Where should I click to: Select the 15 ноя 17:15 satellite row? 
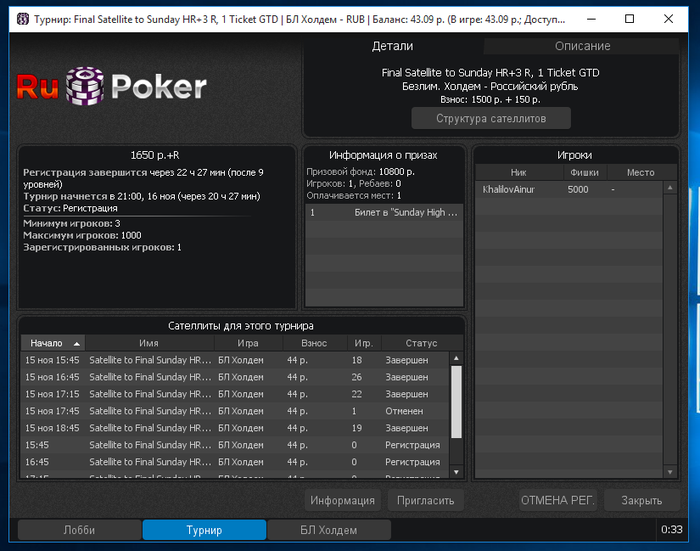pos(235,394)
